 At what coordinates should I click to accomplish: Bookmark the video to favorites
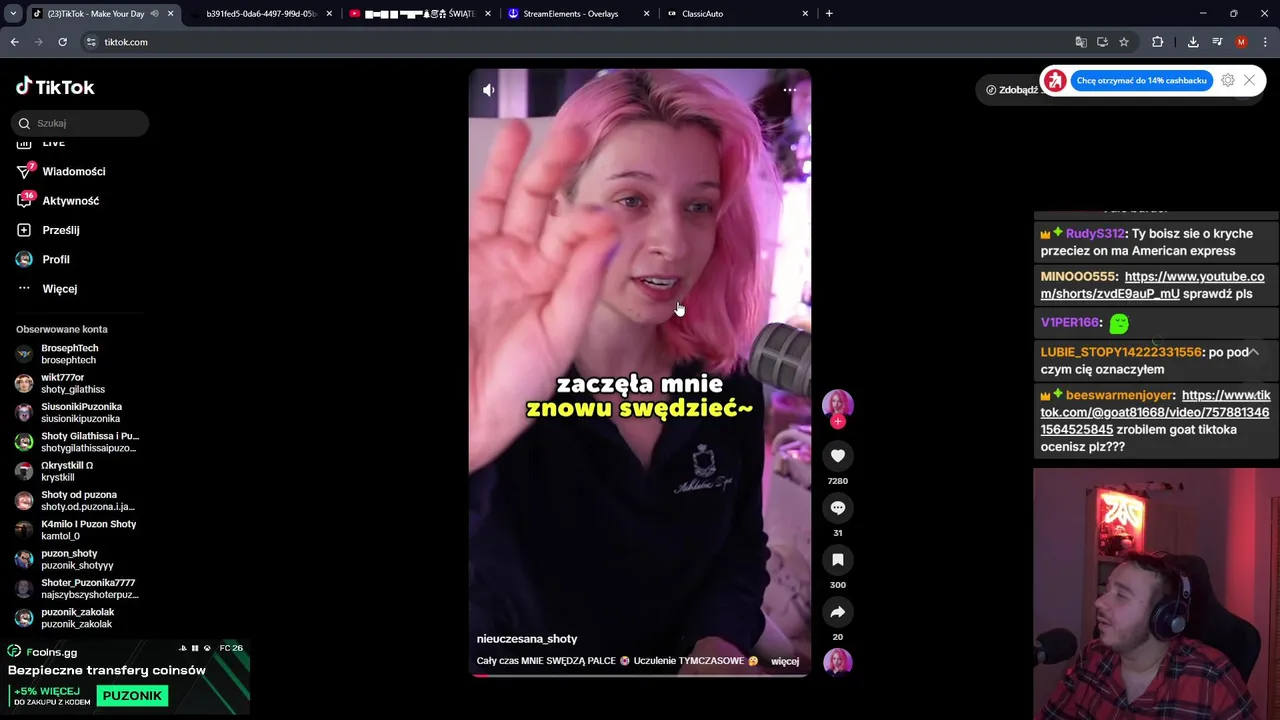(838, 560)
